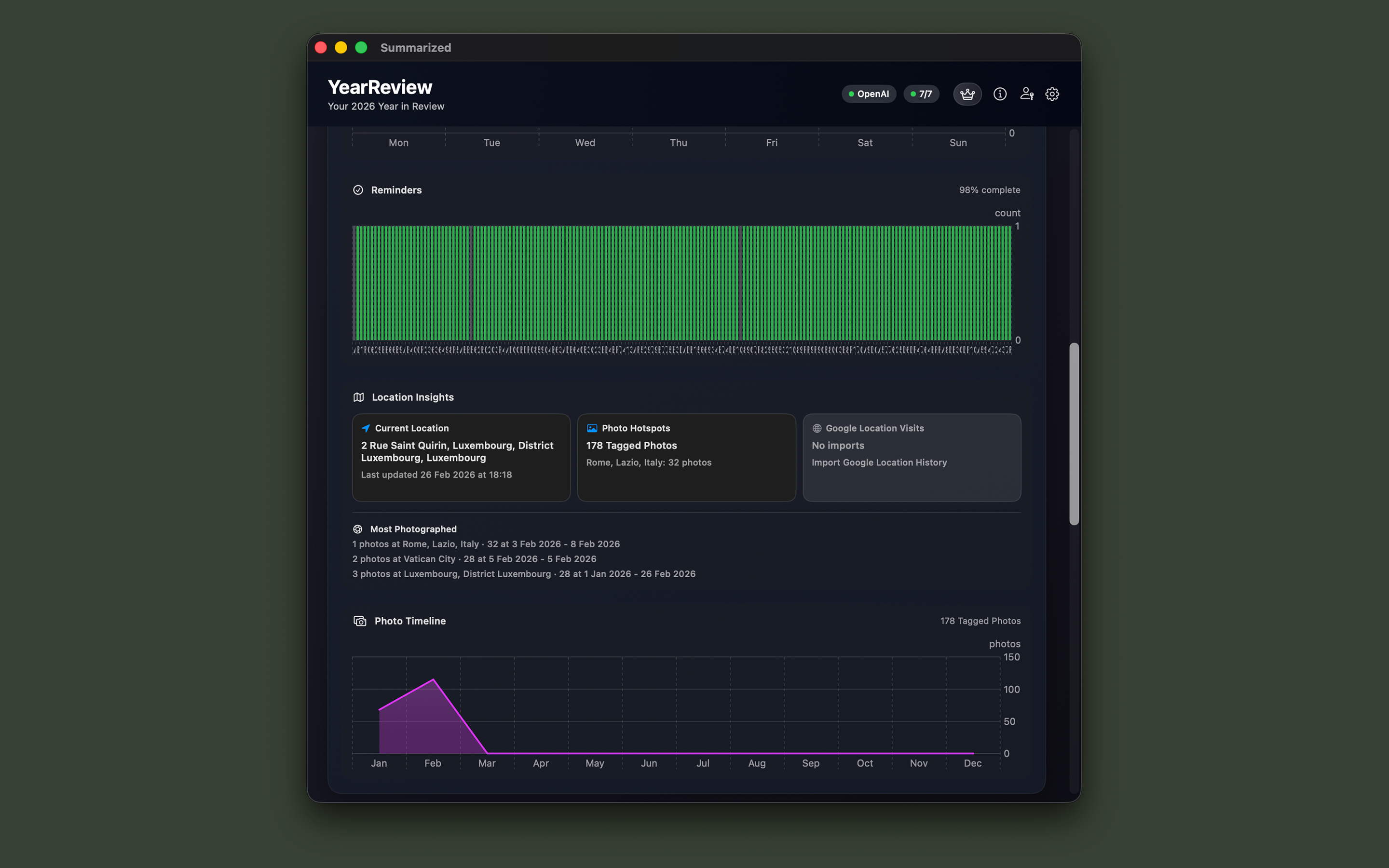Click Import Google Location History
This screenshot has width=1389, height=868.
click(x=879, y=463)
